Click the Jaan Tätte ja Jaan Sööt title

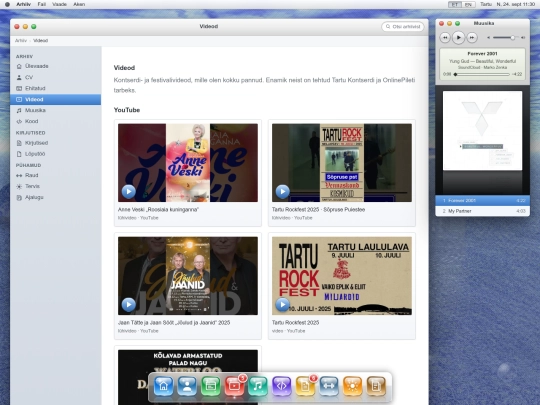pos(174,323)
